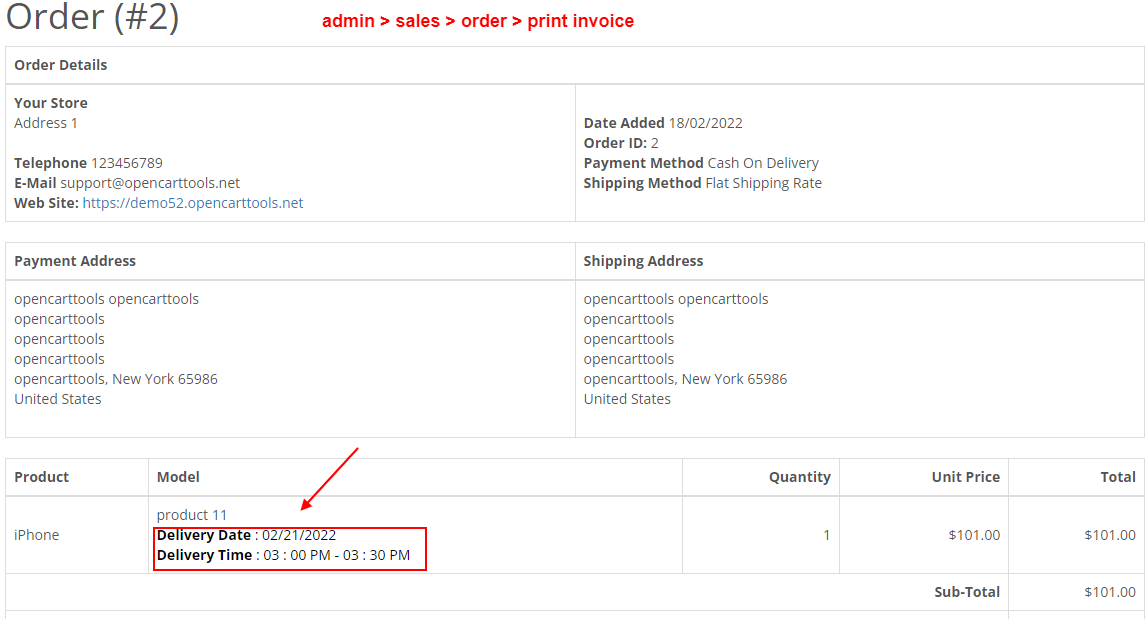The image size is (1145, 619).
Task: Click the admin breadcrumb entry
Action: [x=349, y=21]
